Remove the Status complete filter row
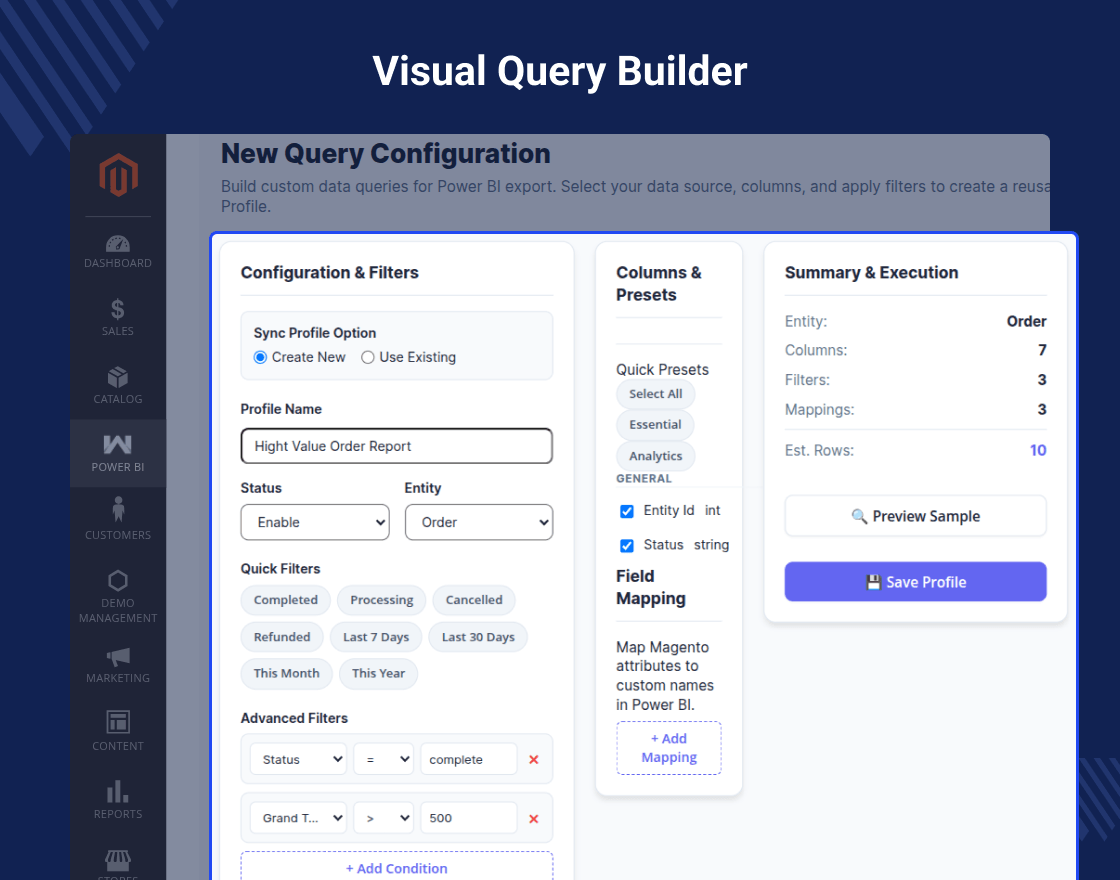The width and height of the screenshot is (1120, 880). (x=534, y=759)
